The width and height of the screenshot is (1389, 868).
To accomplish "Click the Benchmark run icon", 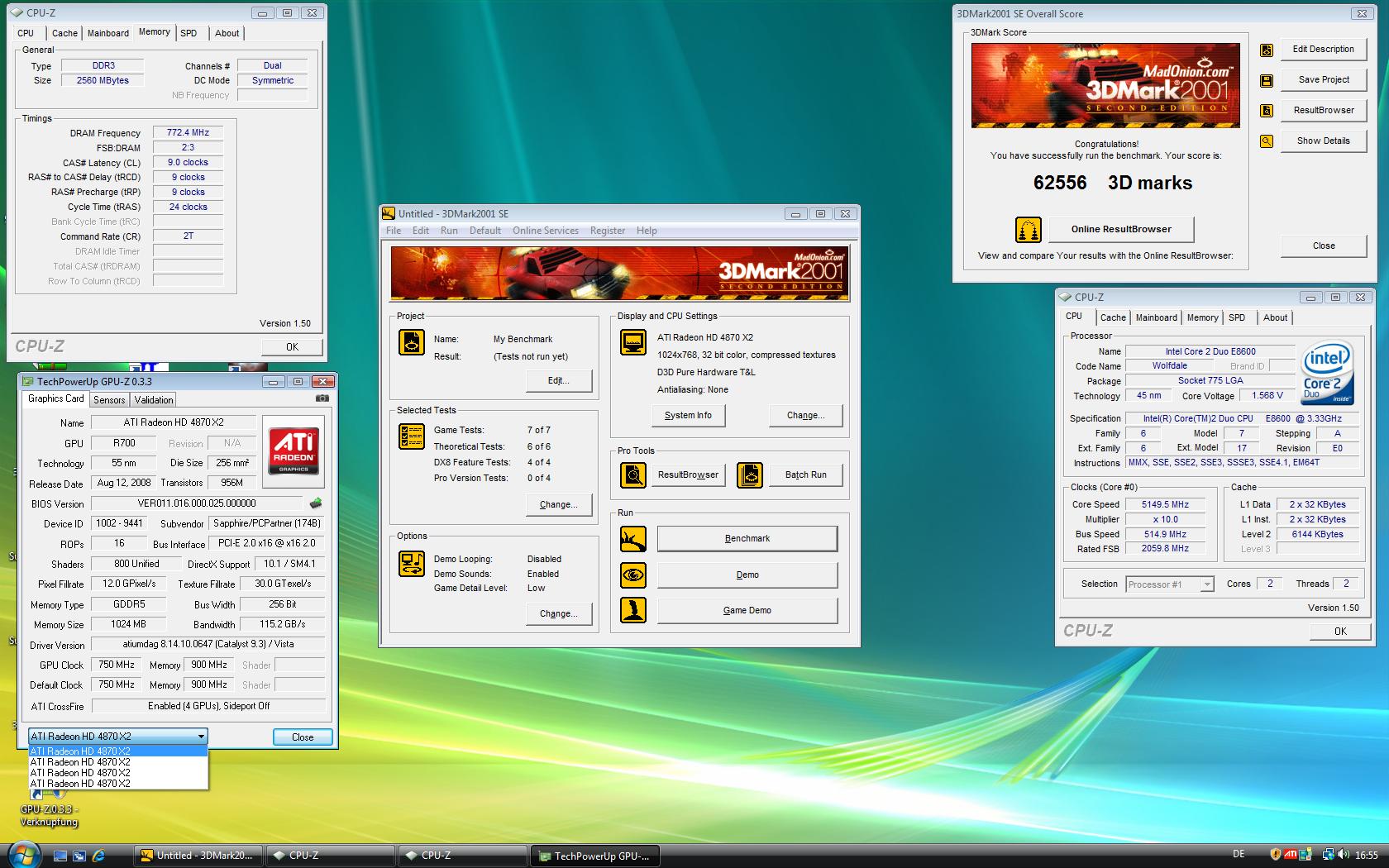I will pyautogui.click(x=633, y=539).
